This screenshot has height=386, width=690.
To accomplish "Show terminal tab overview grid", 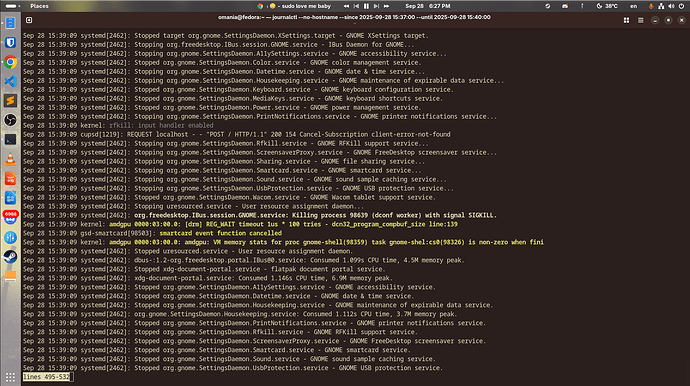I will 626,20.
